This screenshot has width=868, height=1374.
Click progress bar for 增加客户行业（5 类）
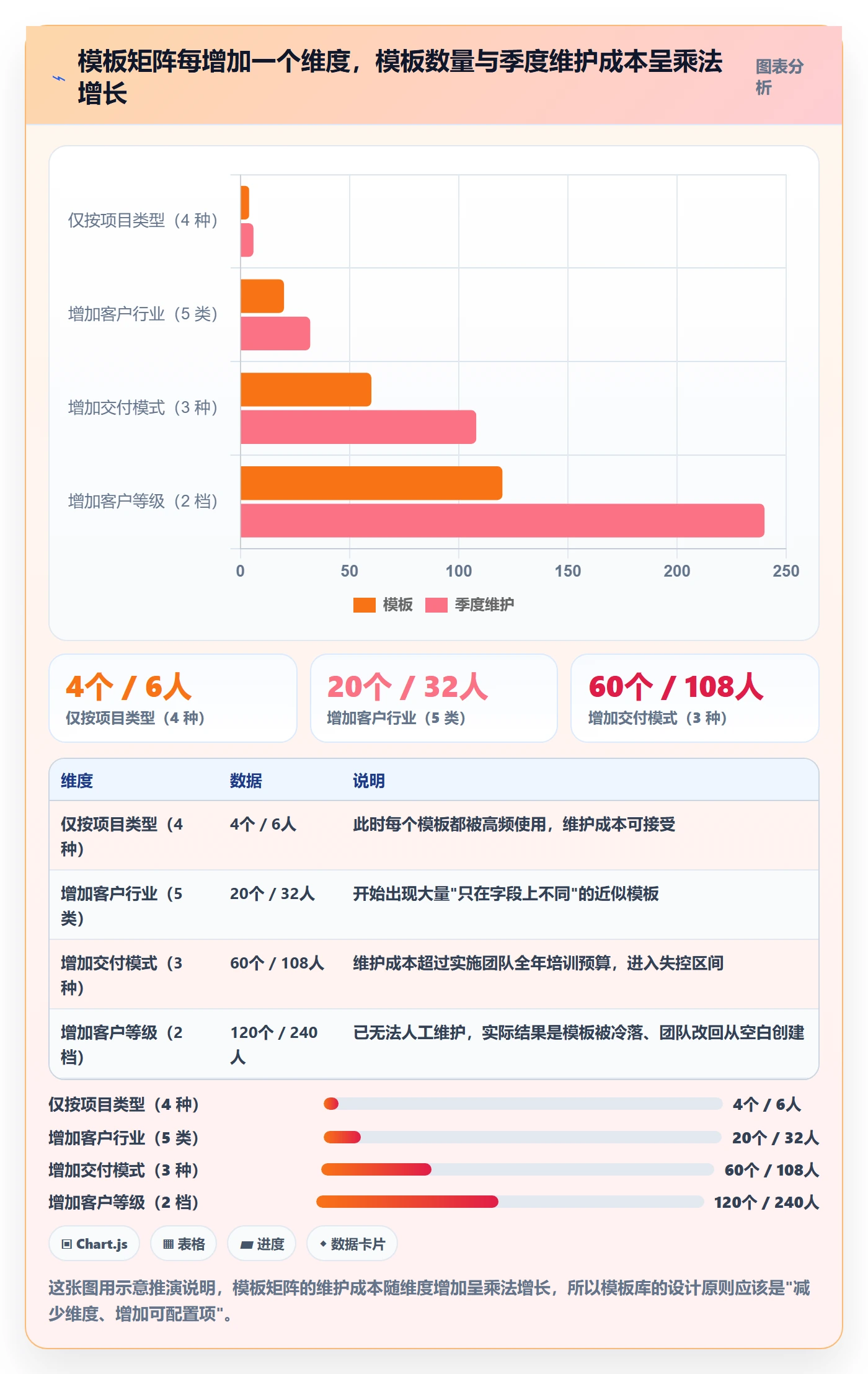pos(522,1137)
